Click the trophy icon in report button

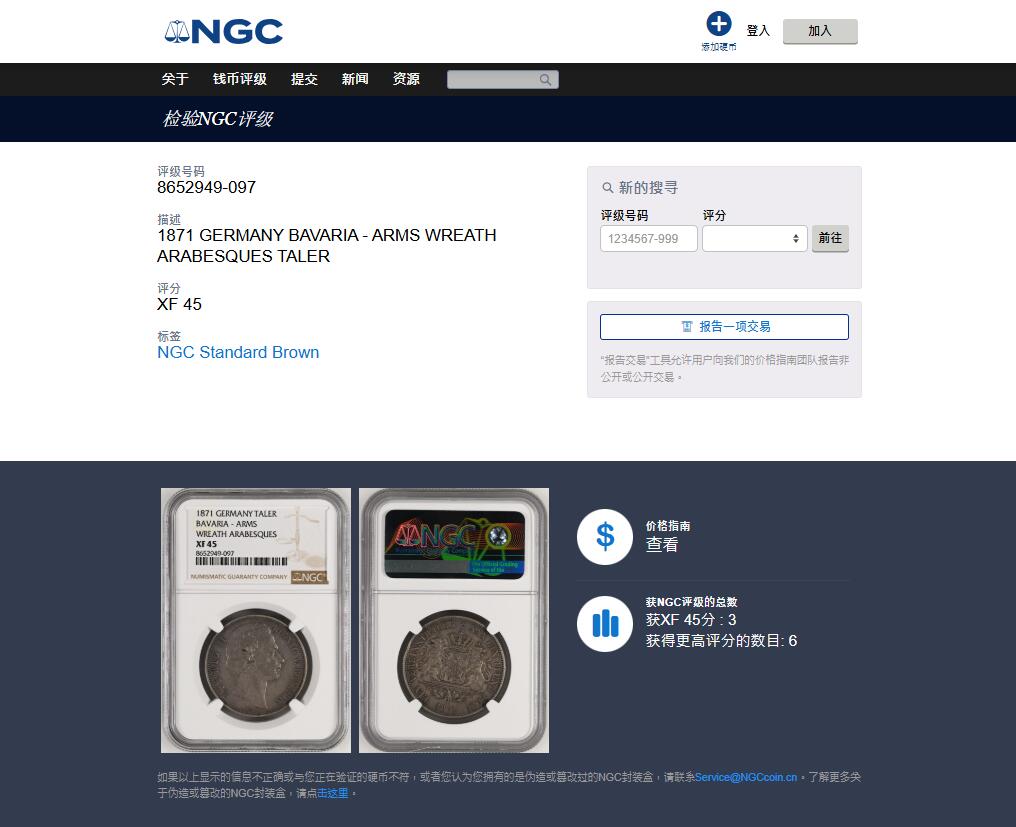pos(687,327)
